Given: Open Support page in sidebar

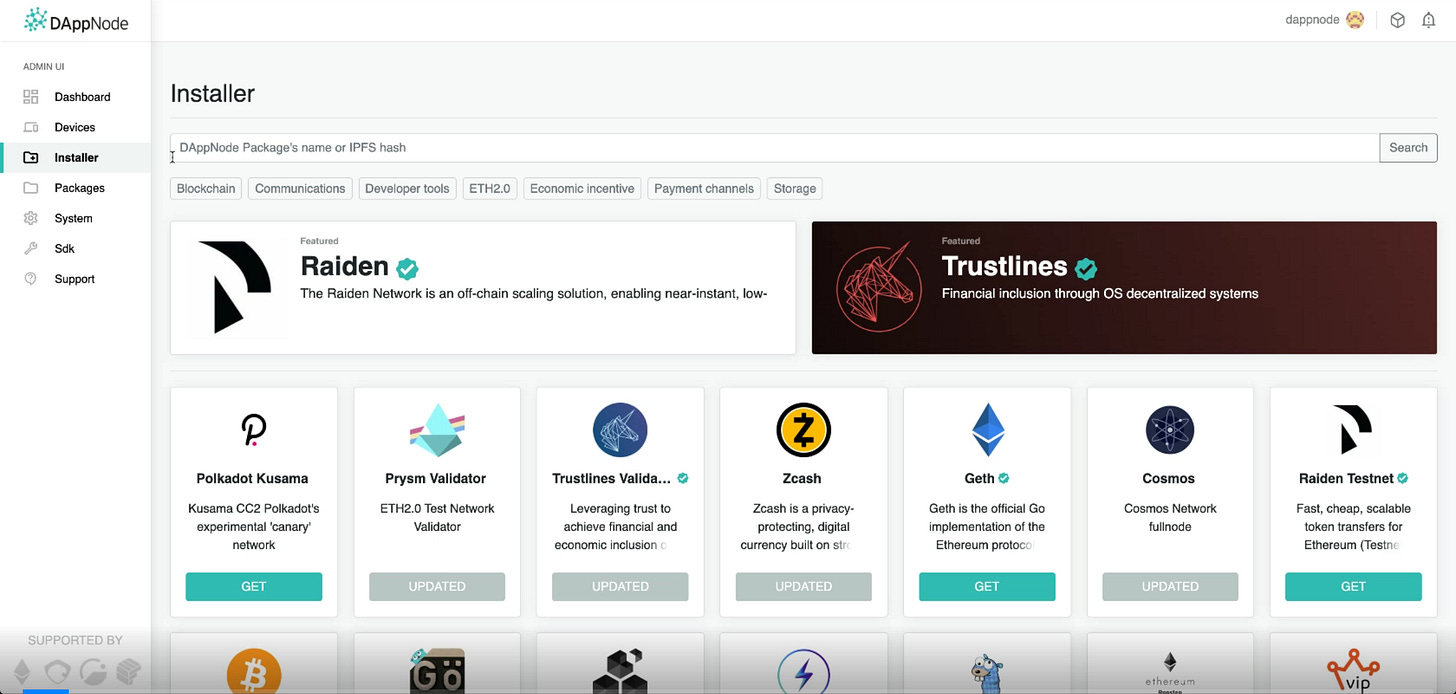Looking at the screenshot, I should click(x=74, y=279).
